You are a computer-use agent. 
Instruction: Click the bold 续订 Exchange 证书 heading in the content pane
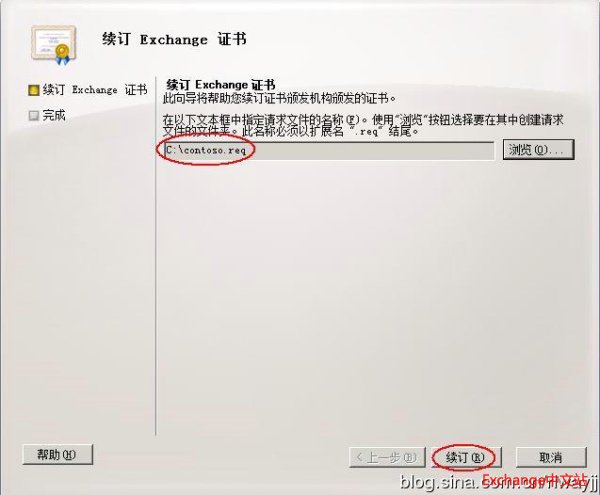pos(221,84)
